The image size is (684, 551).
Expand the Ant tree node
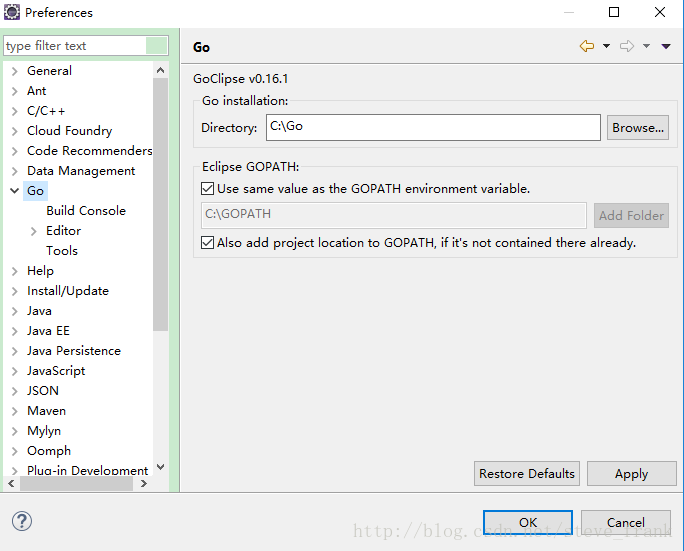click(x=14, y=91)
